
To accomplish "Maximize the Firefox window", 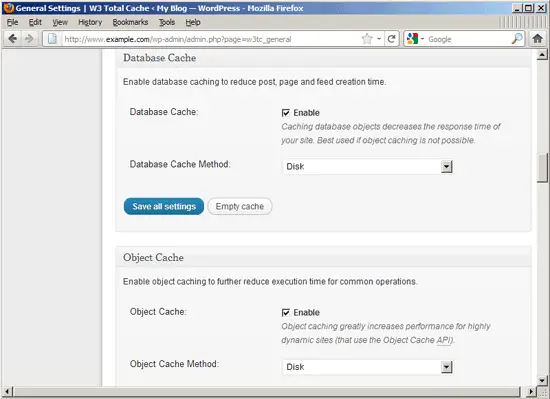I will click(x=528, y=8).
